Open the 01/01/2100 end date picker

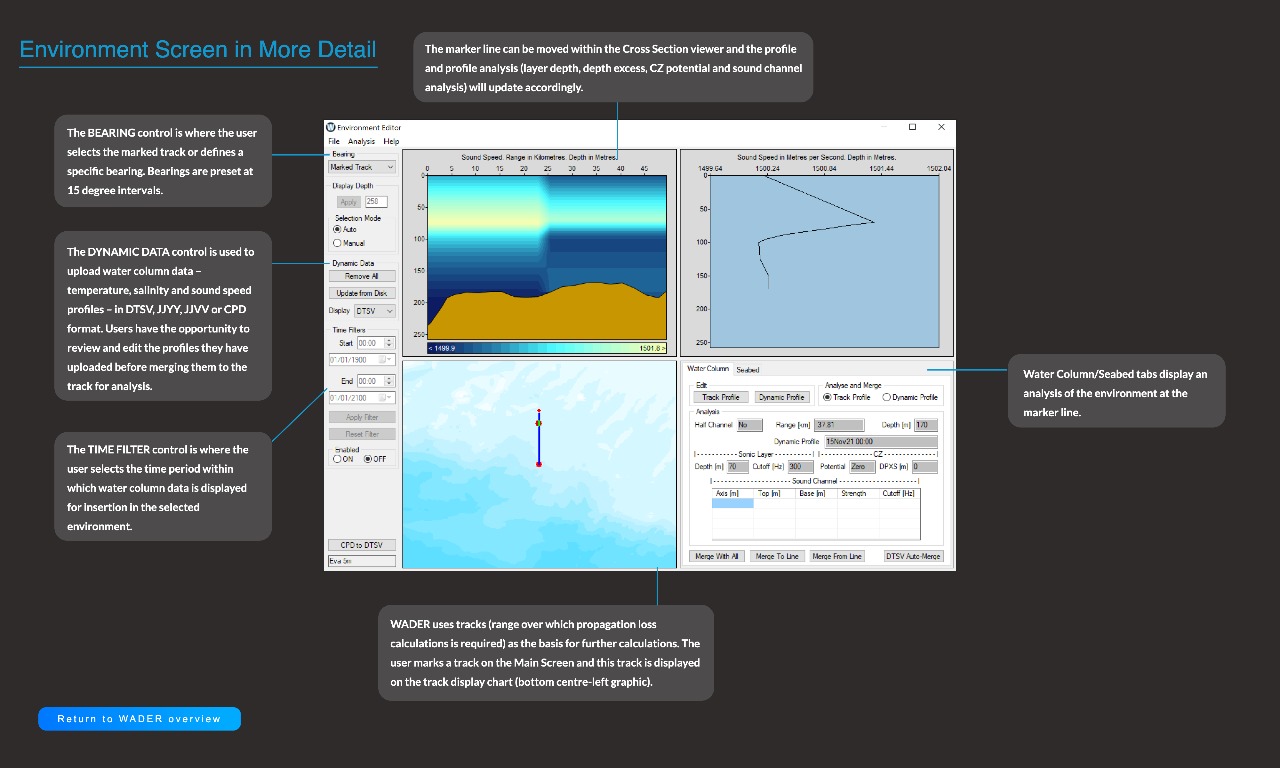386,397
